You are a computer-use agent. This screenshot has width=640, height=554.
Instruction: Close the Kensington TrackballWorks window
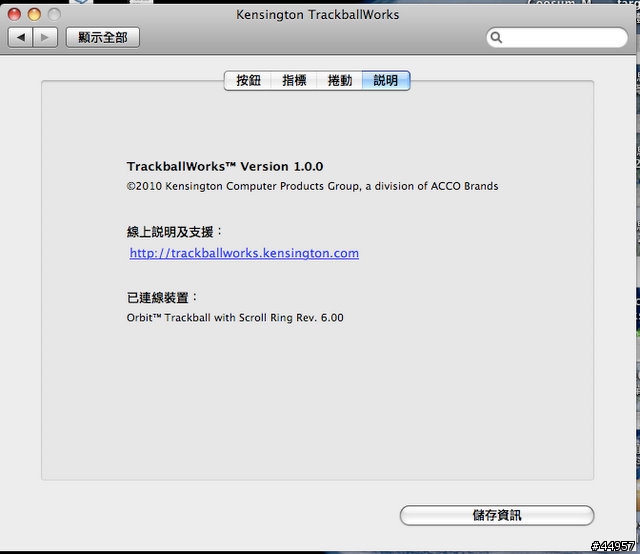pyautogui.click(x=14, y=15)
